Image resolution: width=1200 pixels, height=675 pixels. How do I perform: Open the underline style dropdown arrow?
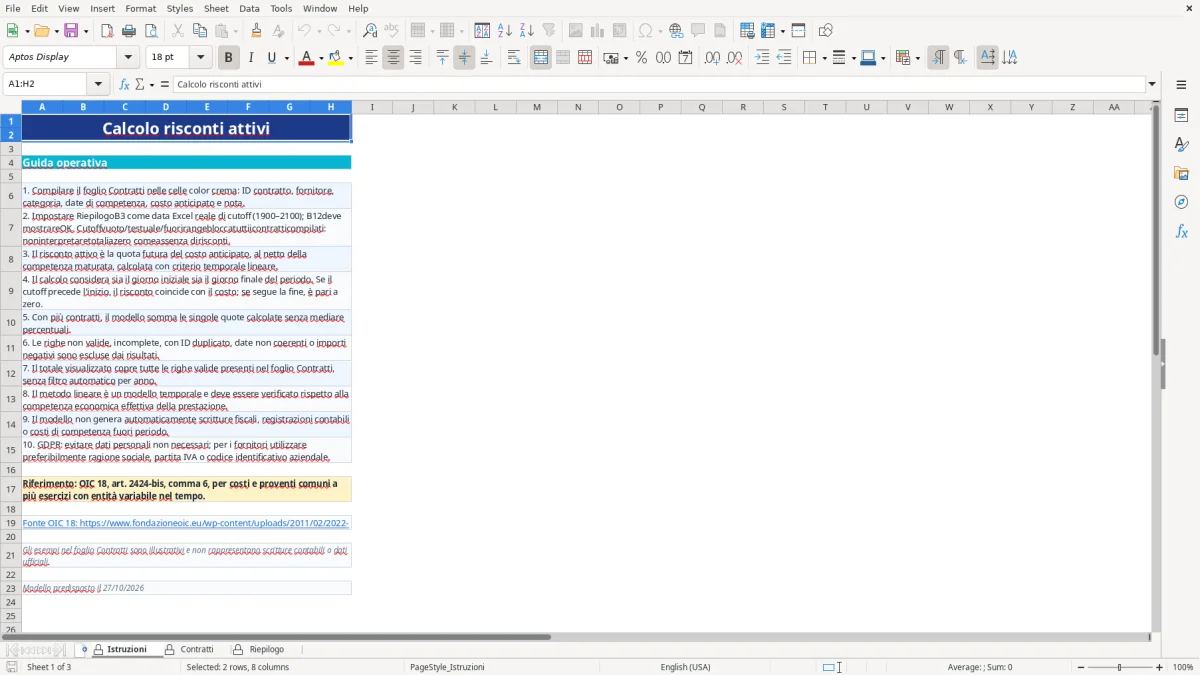point(286,58)
